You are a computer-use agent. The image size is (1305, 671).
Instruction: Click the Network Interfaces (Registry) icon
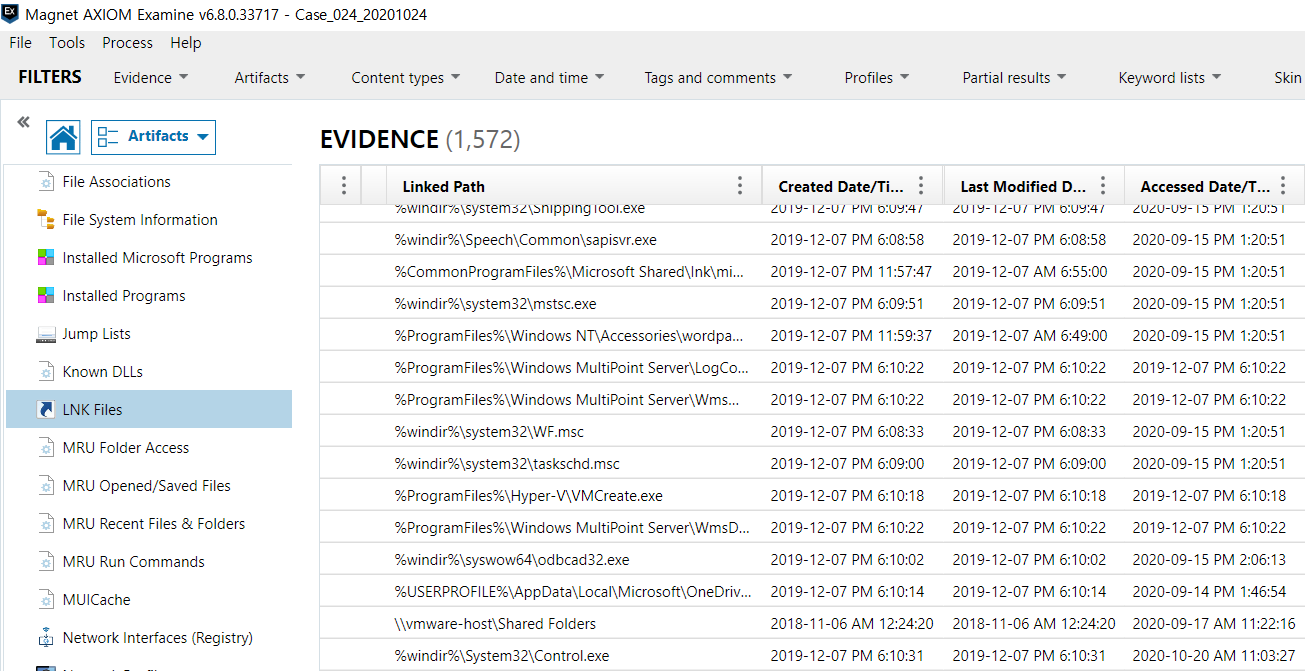(45, 638)
